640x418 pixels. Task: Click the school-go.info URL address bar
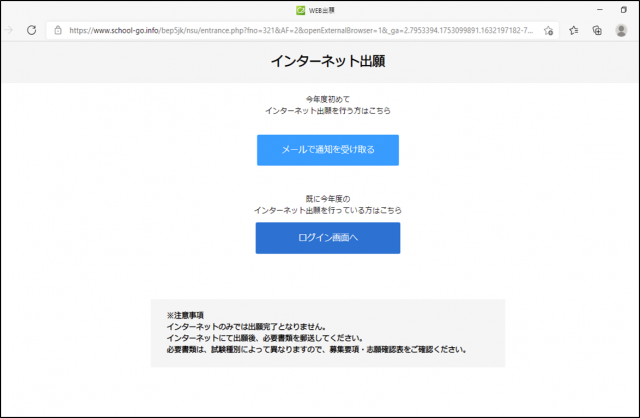(301, 30)
